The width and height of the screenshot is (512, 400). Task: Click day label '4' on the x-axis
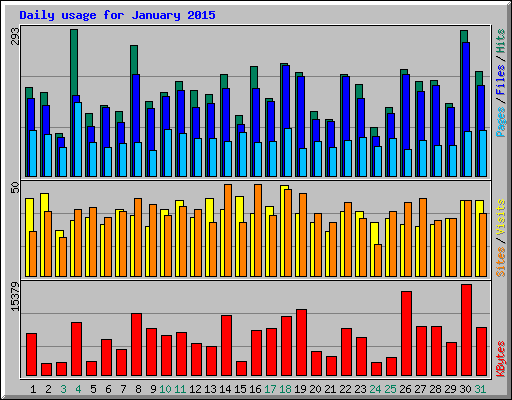(x=78, y=389)
